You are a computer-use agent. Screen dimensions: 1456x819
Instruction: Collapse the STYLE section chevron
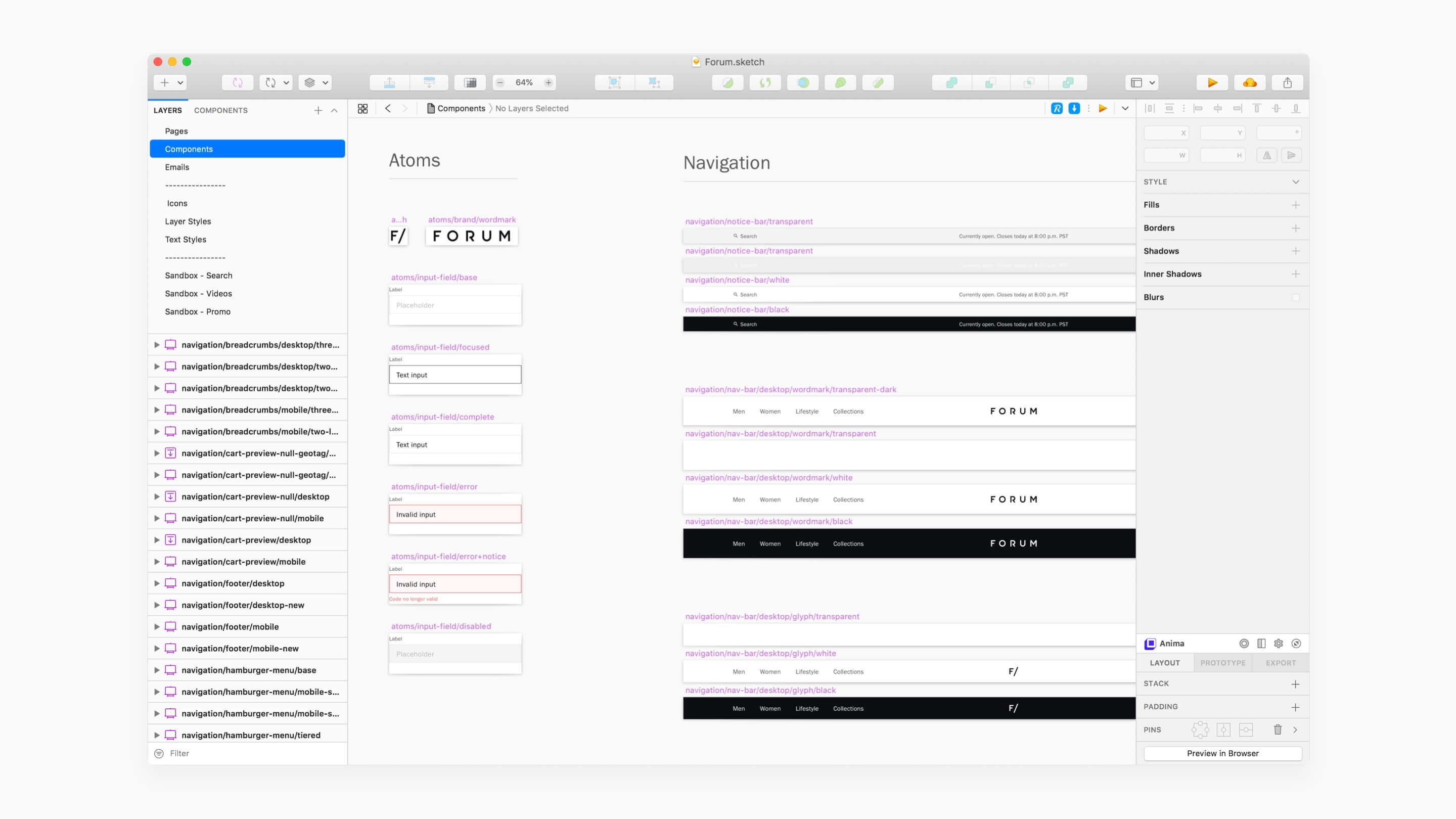click(x=1295, y=182)
